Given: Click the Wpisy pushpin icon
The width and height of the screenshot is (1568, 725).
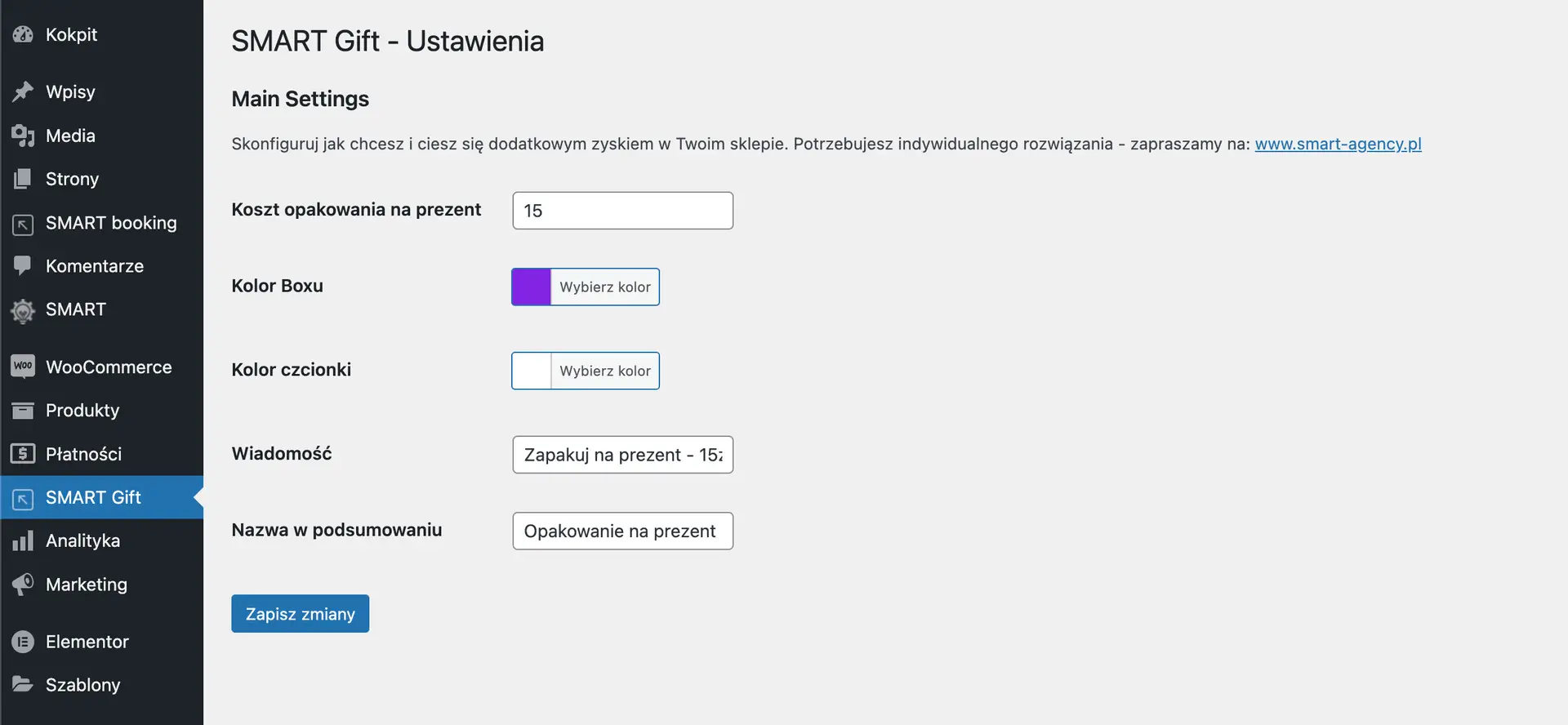Looking at the screenshot, I should (x=23, y=91).
